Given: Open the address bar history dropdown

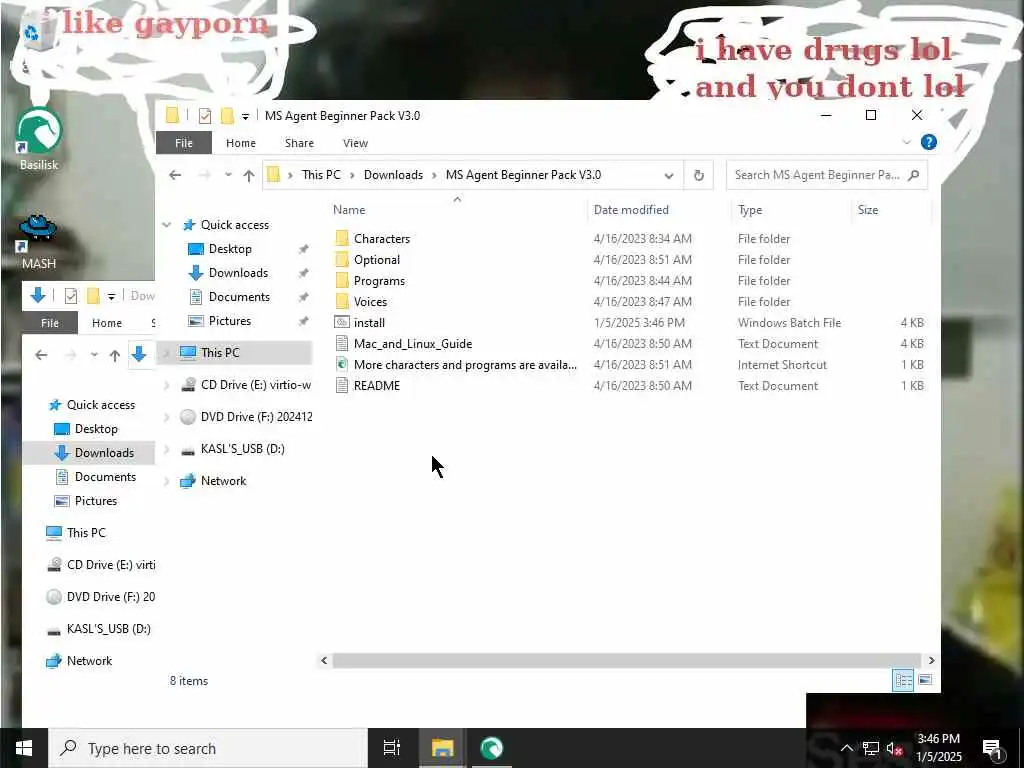Looking at the screenshot, I should click(669, 175).
